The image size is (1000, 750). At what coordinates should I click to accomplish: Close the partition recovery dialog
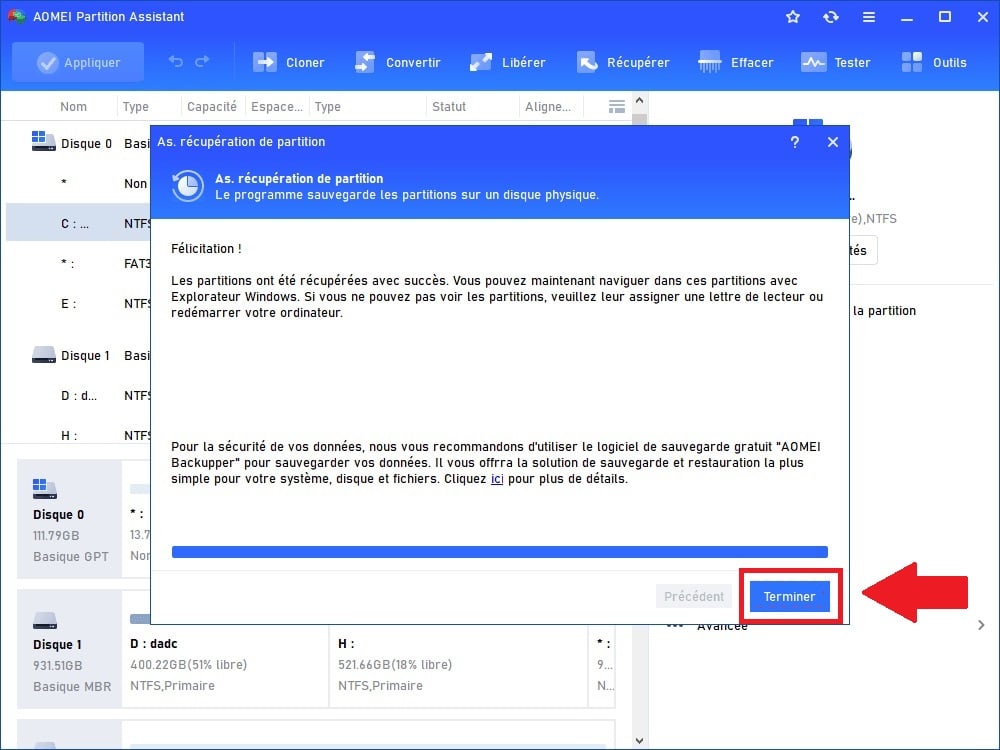point(832,142)
